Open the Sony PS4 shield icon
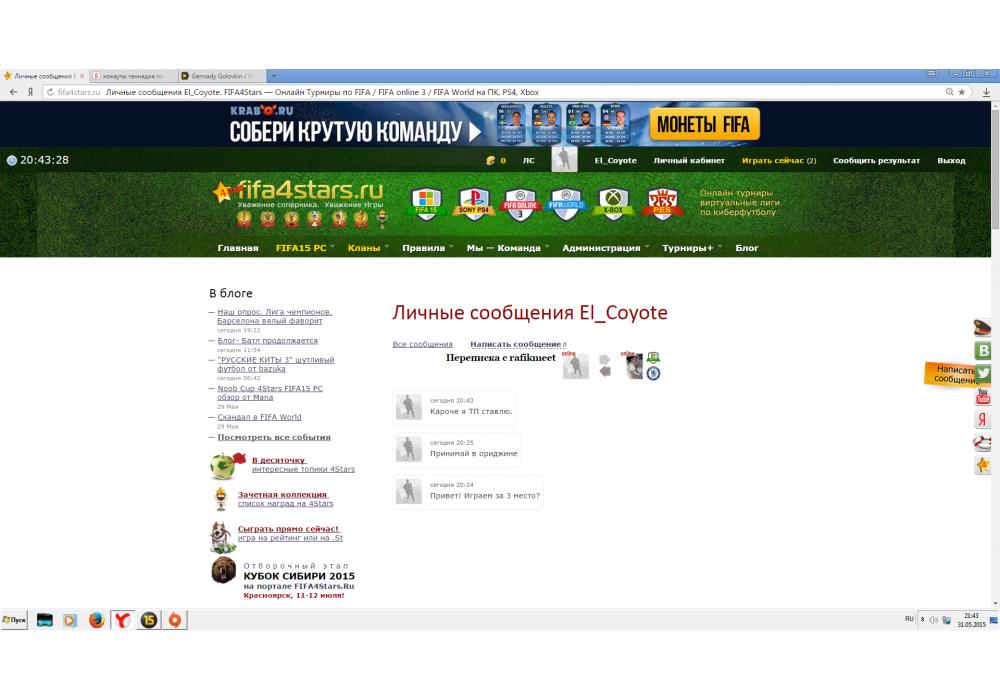This screenshot has width=1000, height=700. click(x=473, y=203)
